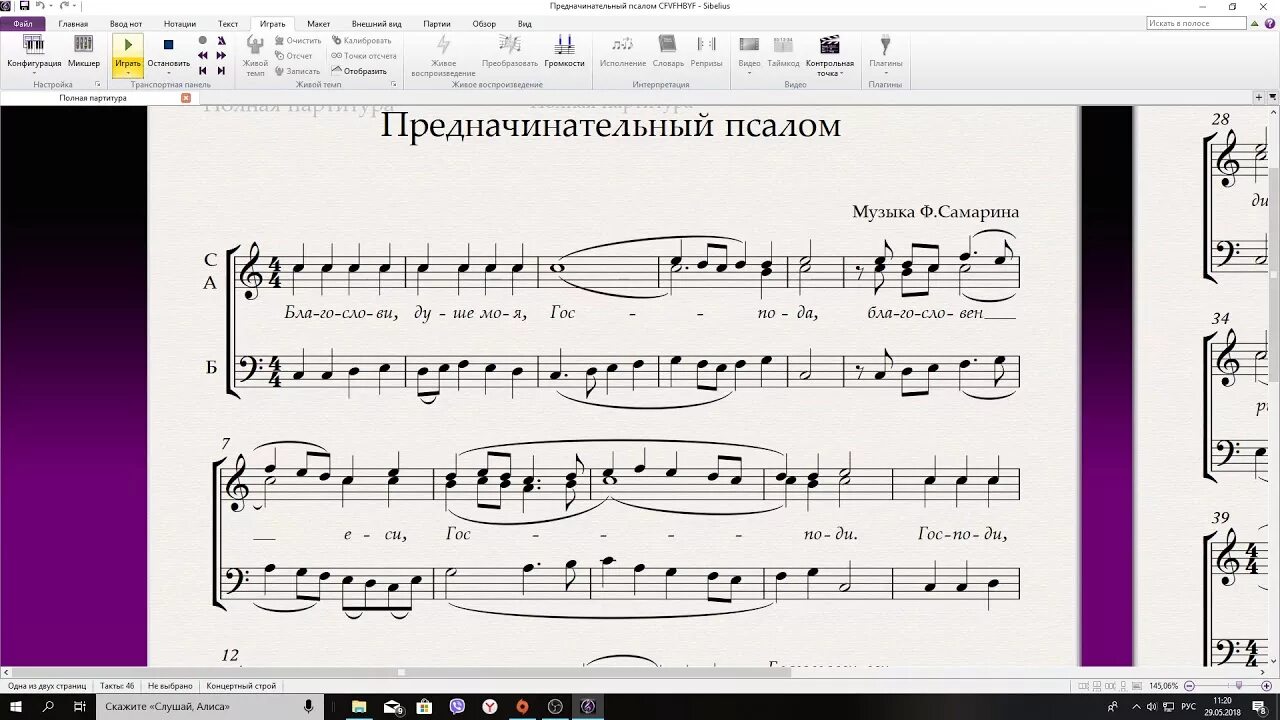Image resolution: width=1280 pixels, height=720 pixels.
Task: Switch to the Внешний вид tab
Action: click(376, 23)
